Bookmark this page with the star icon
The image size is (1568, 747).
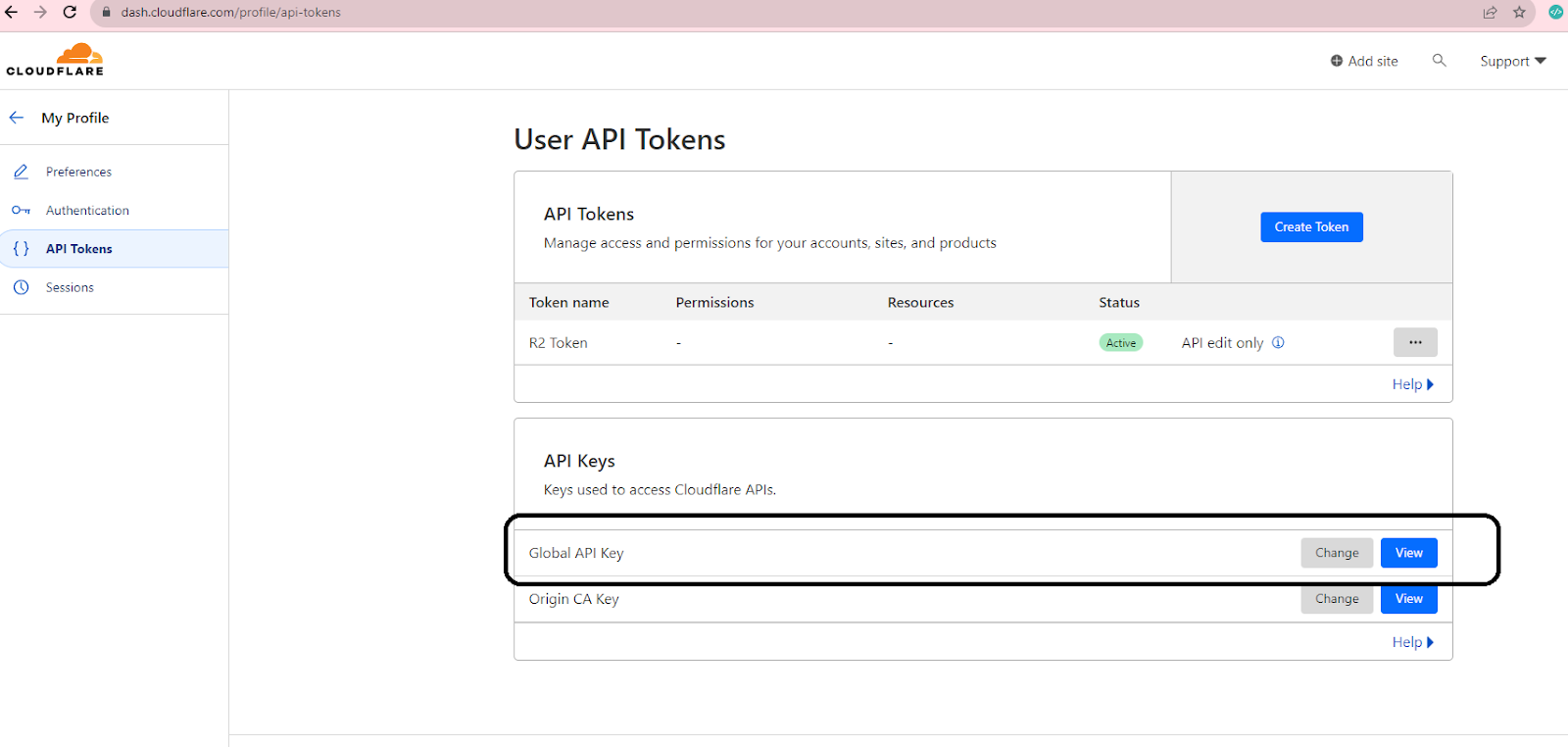pos(1519,12)
